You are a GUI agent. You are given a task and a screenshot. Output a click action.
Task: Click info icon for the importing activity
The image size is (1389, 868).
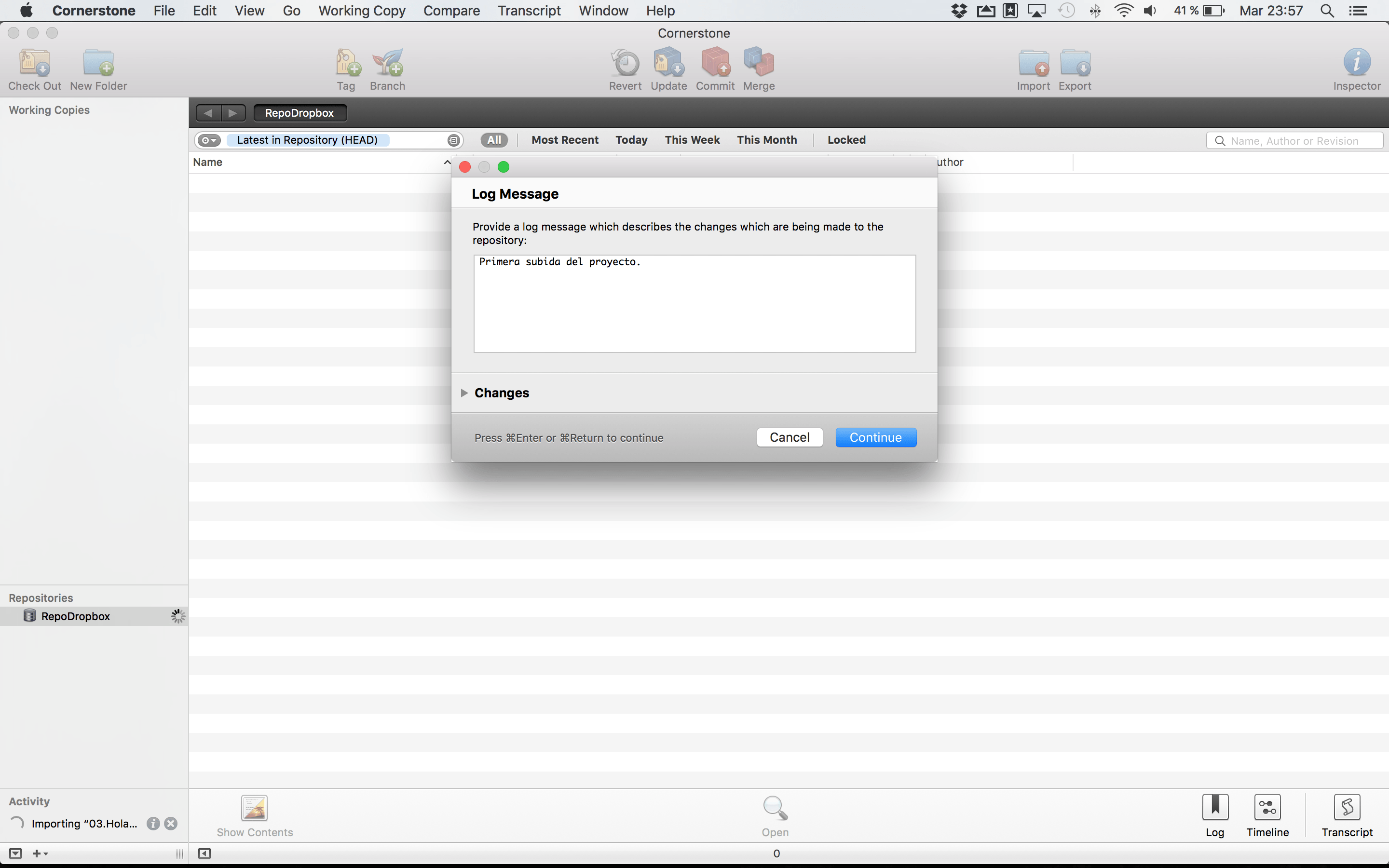(x=153, y=823)
